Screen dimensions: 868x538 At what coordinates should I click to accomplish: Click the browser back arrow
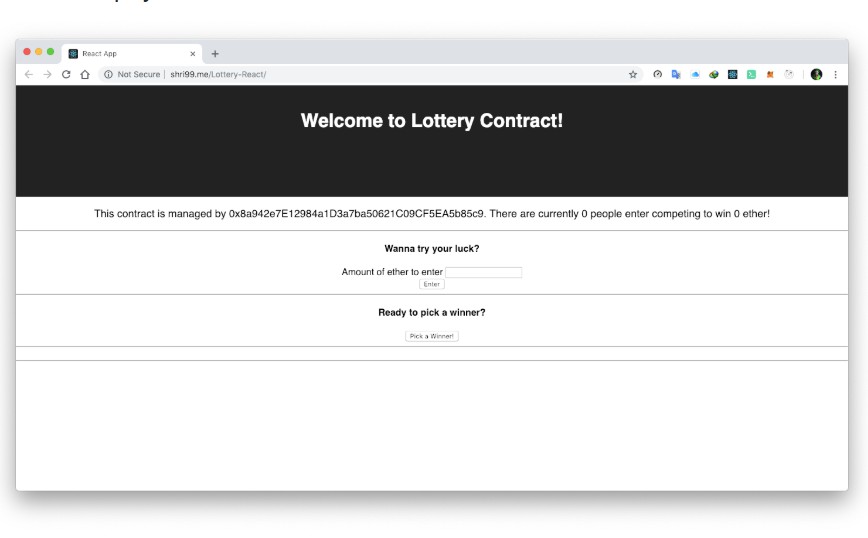click(28, 74)
